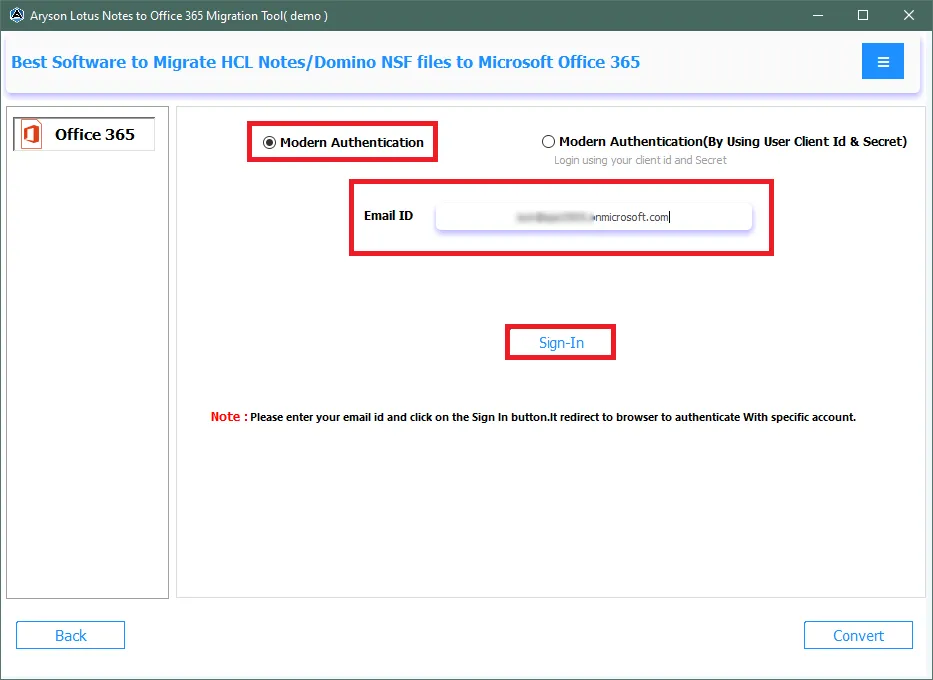933x680 pixels.
Task: Select the Modern Authentication radio button
Action: click(269, 143)
